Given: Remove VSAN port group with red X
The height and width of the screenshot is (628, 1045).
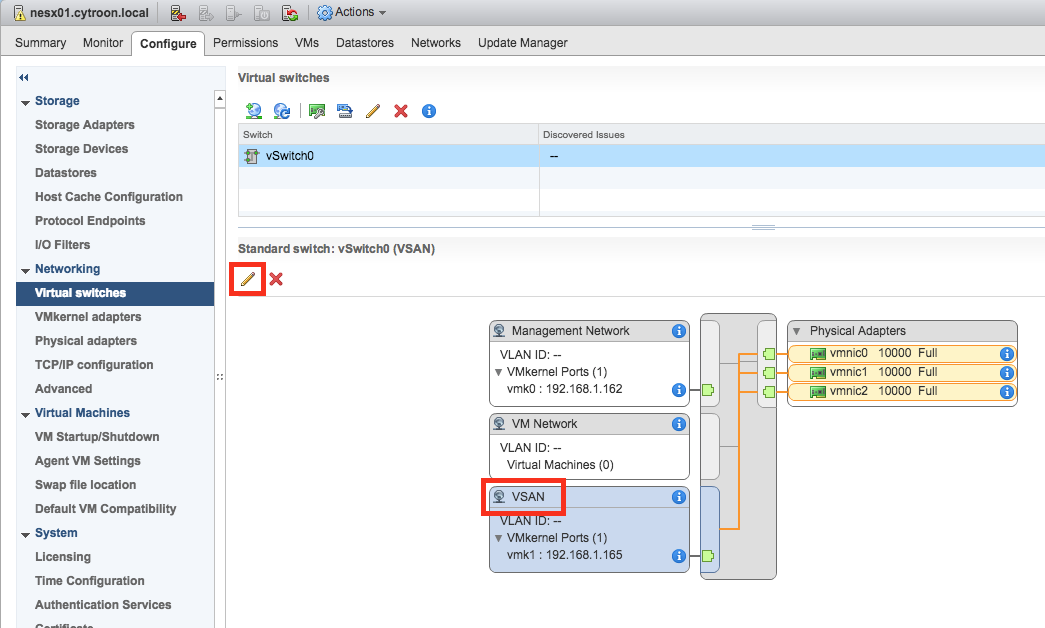Looking at the screenshot, I should [x=276, y=279].
